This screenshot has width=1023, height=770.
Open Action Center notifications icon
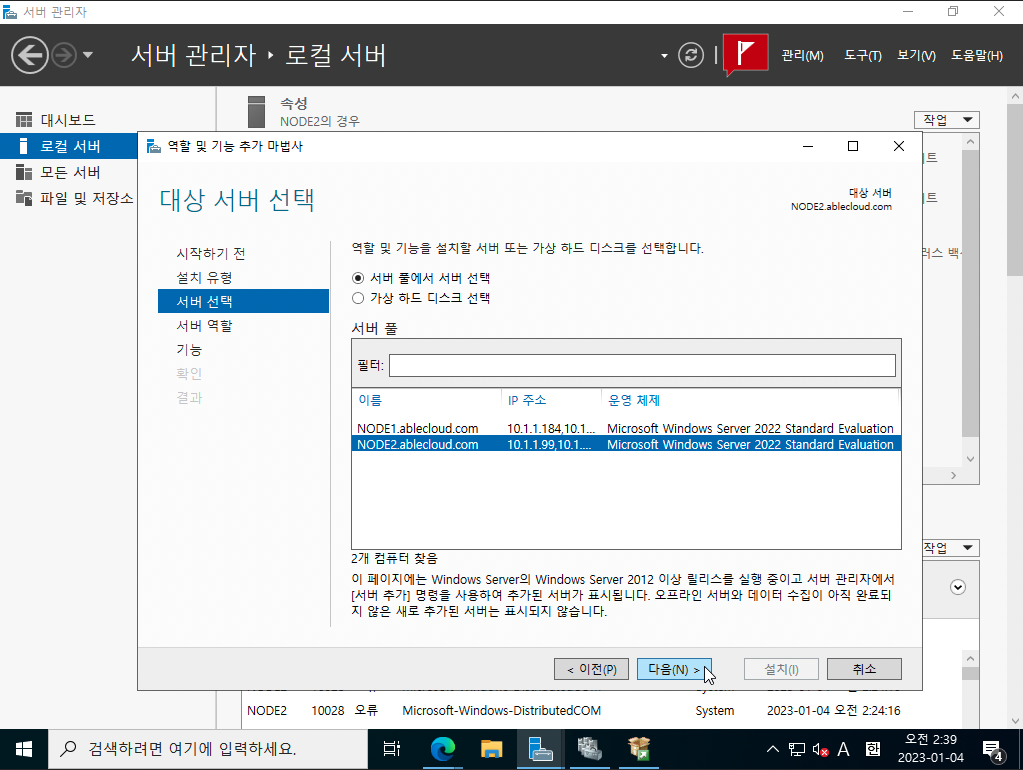tap(992, 750)
